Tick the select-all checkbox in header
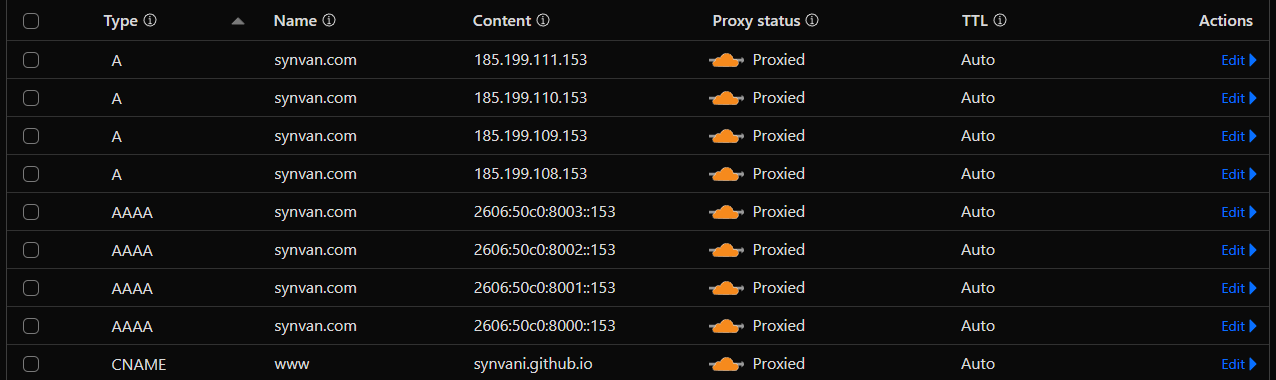 (x=31, y=21)
